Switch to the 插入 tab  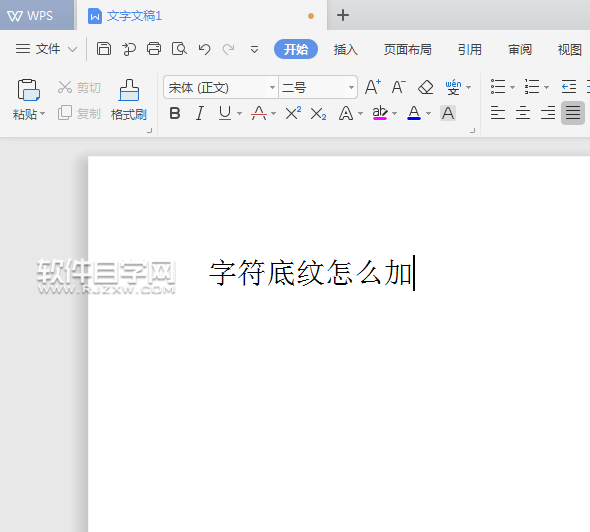345,49
